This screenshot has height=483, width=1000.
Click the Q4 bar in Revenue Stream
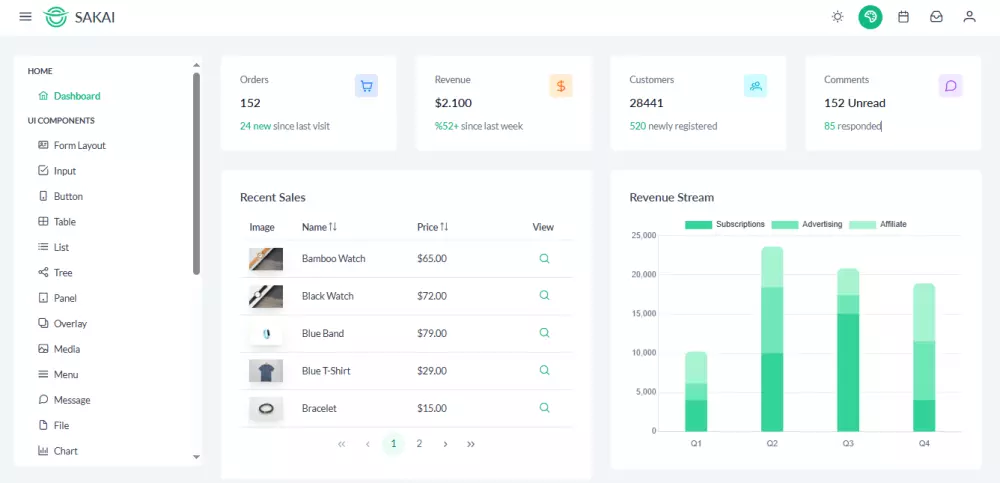[x=924, y=357]
